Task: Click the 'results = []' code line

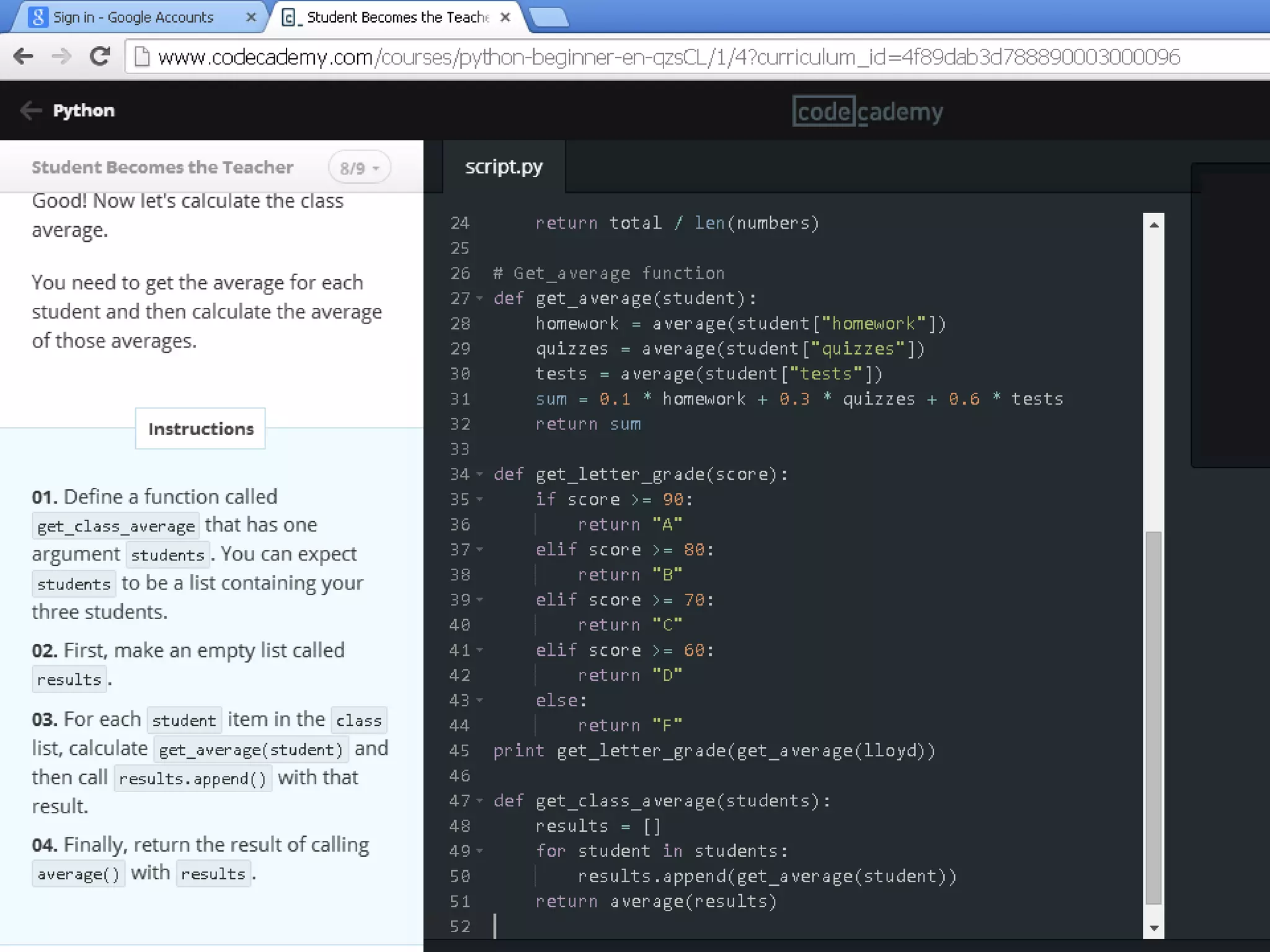Action: [x=598, y=826]
